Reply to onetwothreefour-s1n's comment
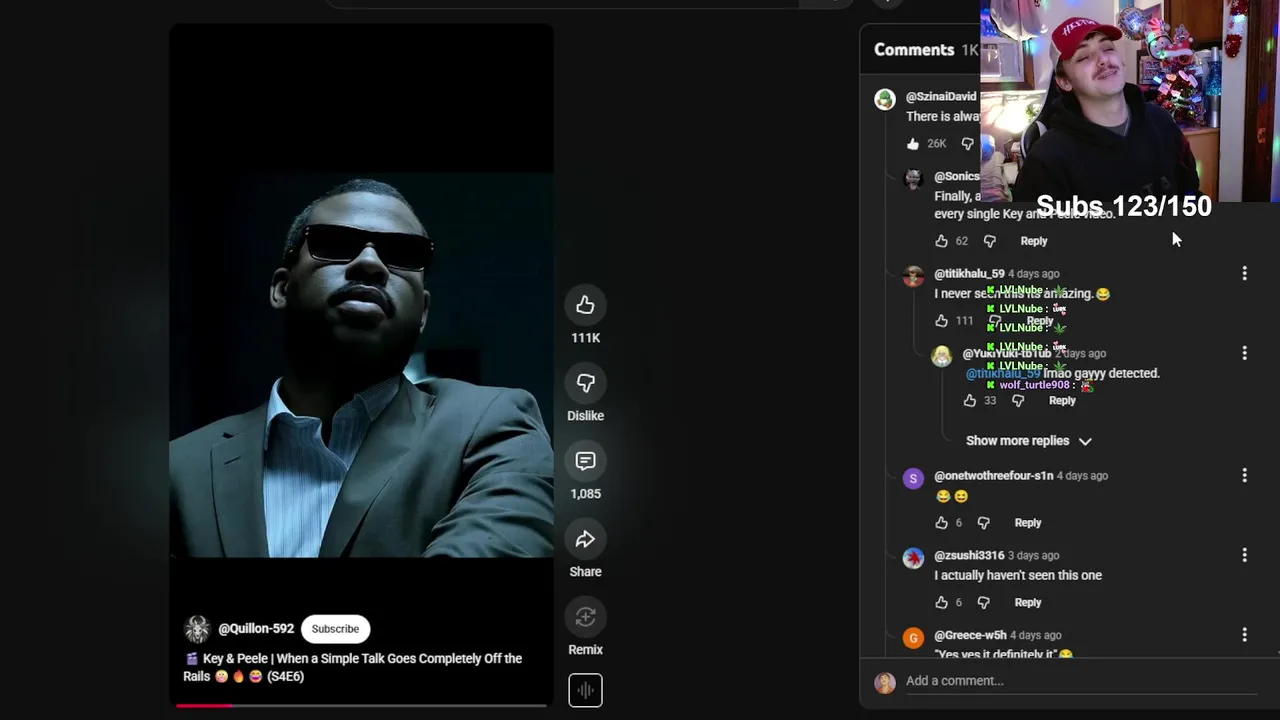The height and width of the screenshot is (720, 1280). point(1028,523)
